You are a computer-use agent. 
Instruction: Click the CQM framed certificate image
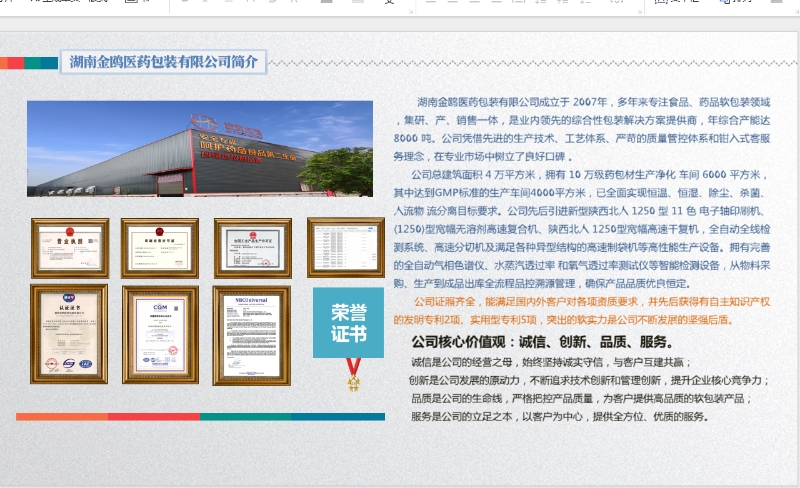point(160,333)
